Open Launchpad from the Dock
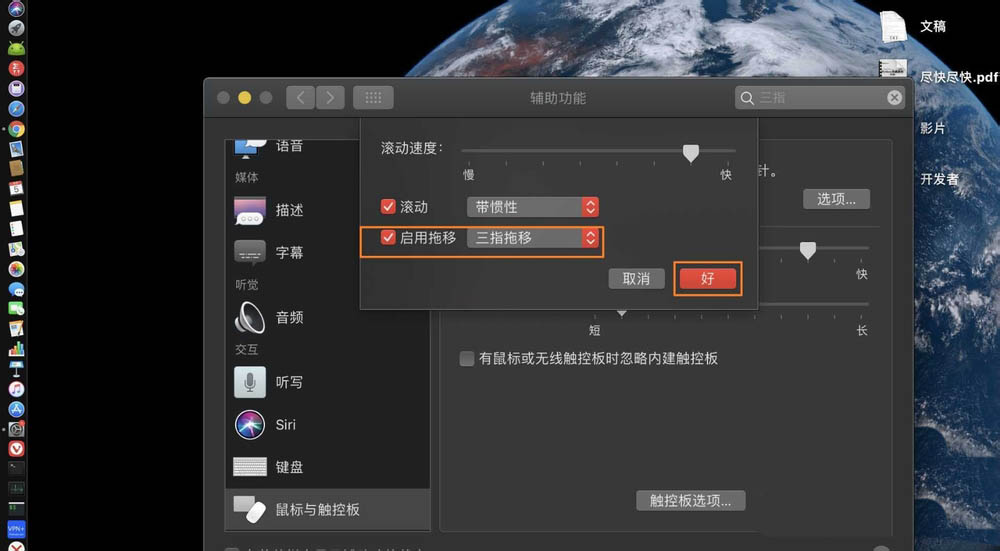Screen dimensions: 1000x551 point(16,28)
